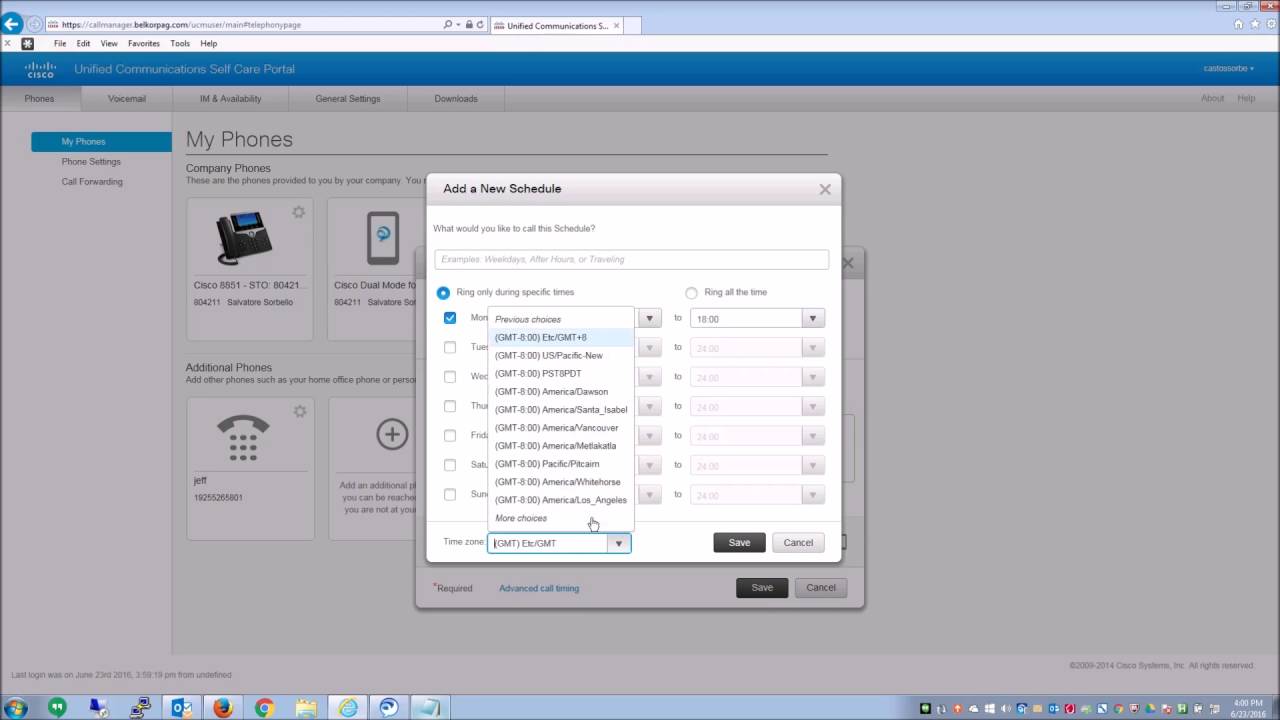Click Cancel in the background dialog

point(821,588)
